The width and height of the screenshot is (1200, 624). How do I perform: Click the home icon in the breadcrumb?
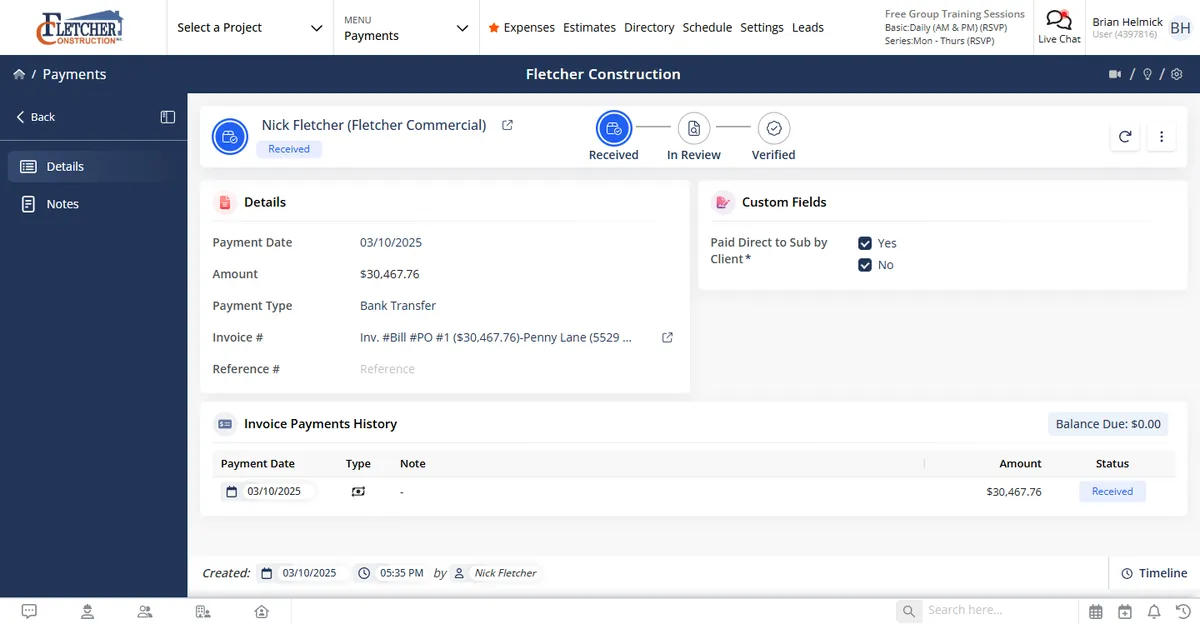pyautogui.click(x=19, y=74)
